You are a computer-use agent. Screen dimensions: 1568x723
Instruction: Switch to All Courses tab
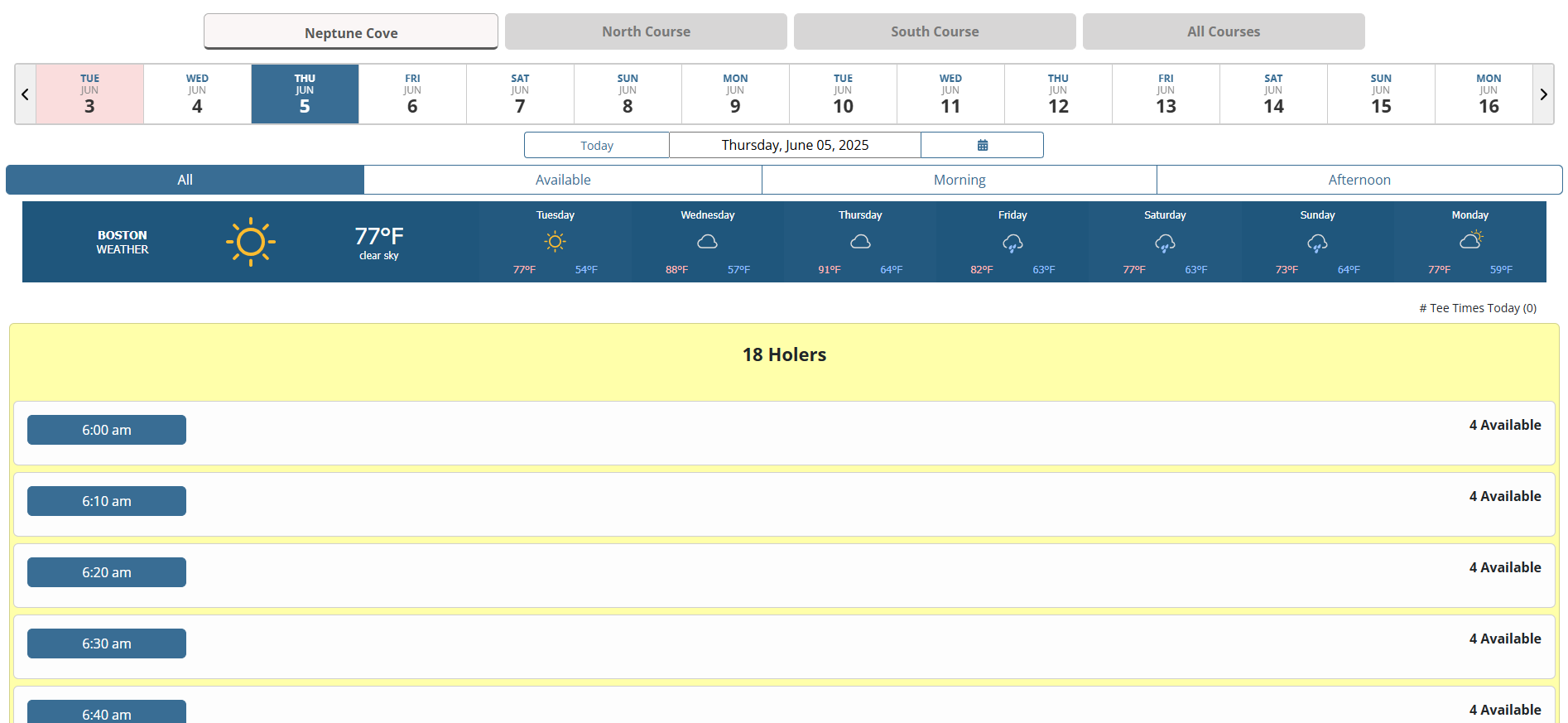1224,31
